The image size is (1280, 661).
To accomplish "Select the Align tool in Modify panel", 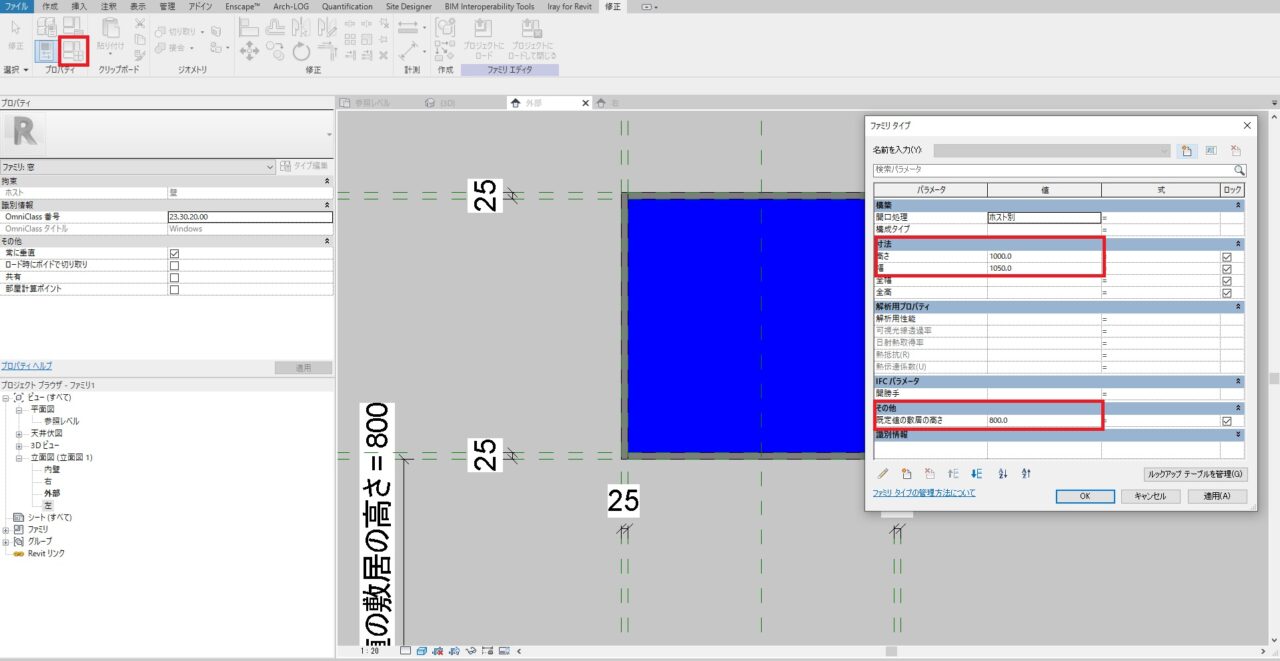I will (249, 27).
